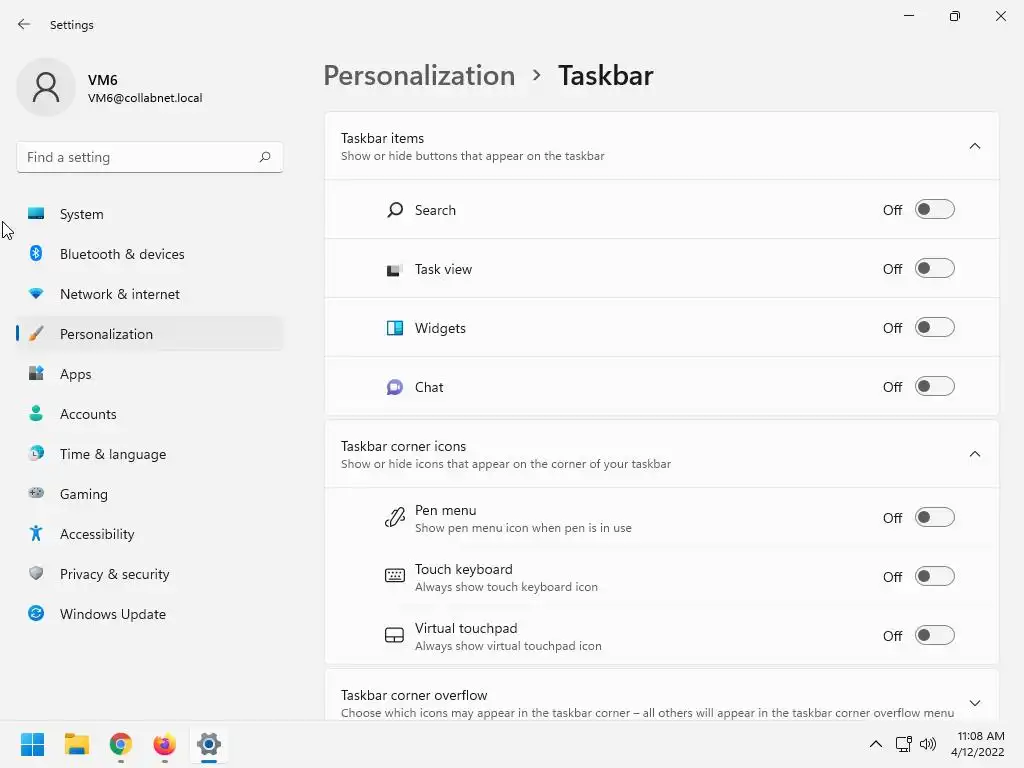Turn on the Task view toggle
The height and width of the screenshot is (768, 1024).
pos(935,268)
